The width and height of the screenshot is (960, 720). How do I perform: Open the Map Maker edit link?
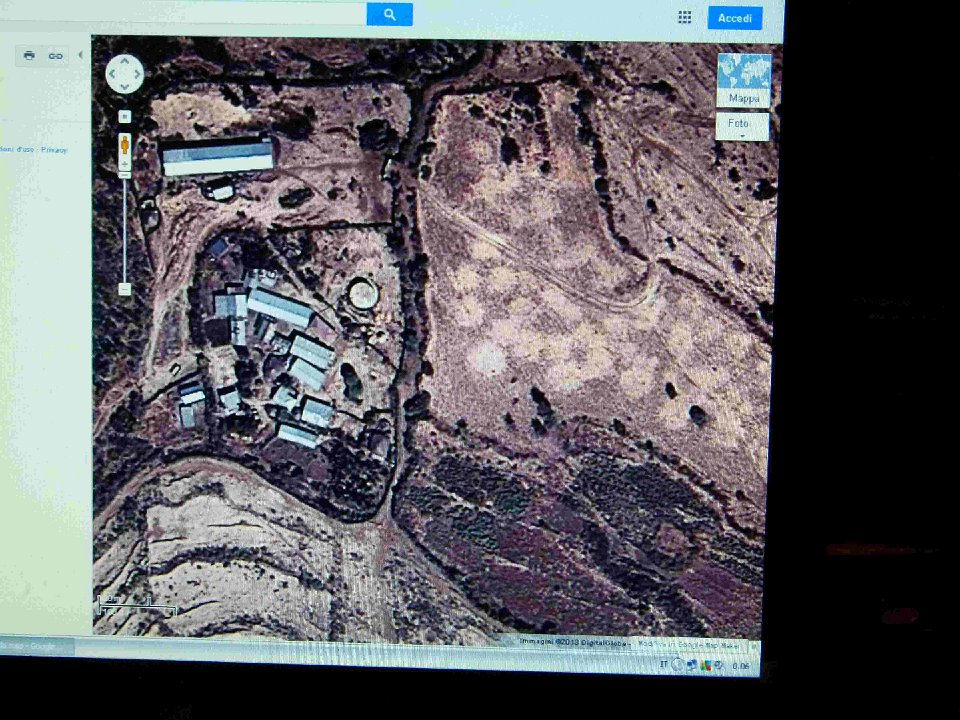point(688,645)
